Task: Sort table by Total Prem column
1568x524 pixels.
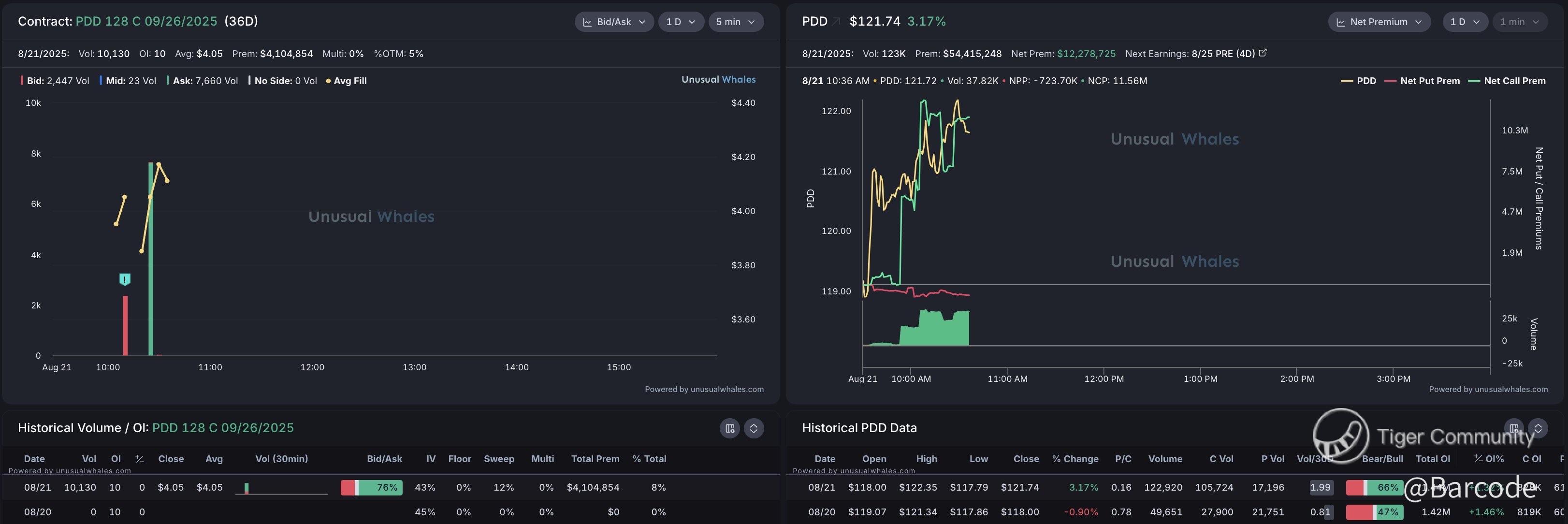Action: 595,459
